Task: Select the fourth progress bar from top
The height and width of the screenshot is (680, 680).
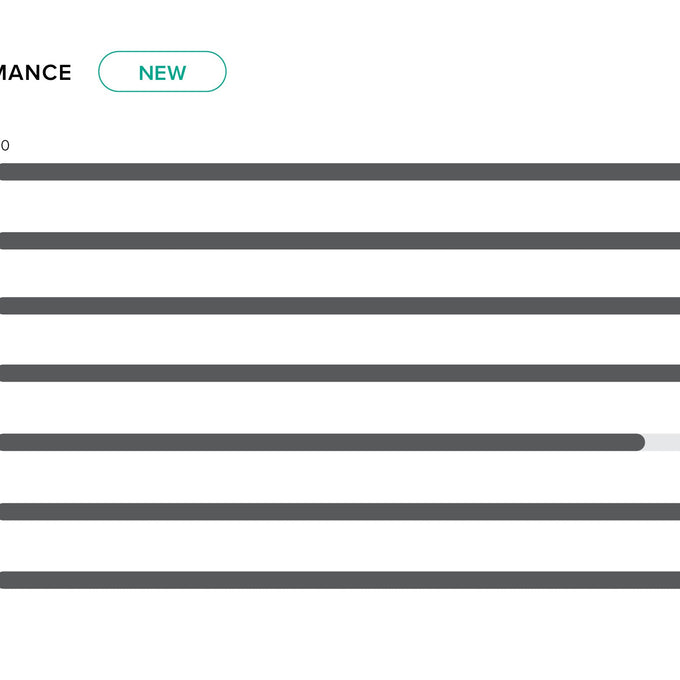Action: pyautogui.click(x=340, y=373)
